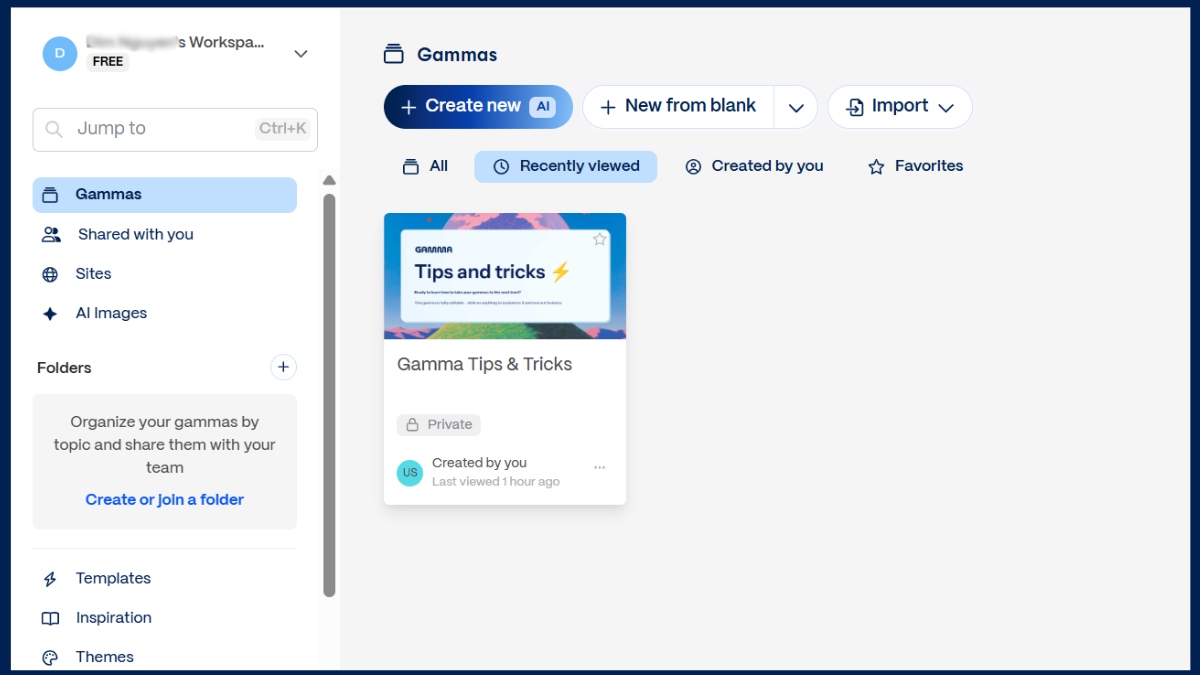Image resolution: width=1200 pixels, height=675 pixels.
Task: Click the sidebar scroll up arrow
Action: (x=329, y=181)
